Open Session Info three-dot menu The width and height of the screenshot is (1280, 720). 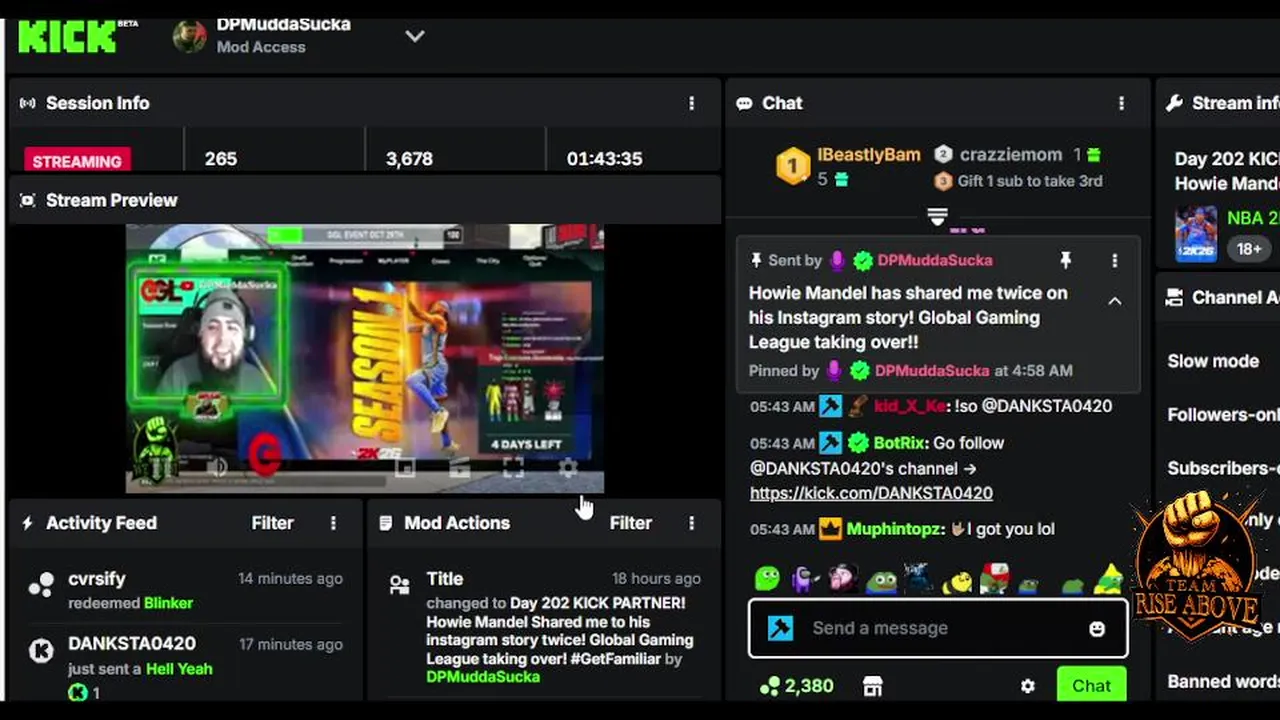[691, 103]
